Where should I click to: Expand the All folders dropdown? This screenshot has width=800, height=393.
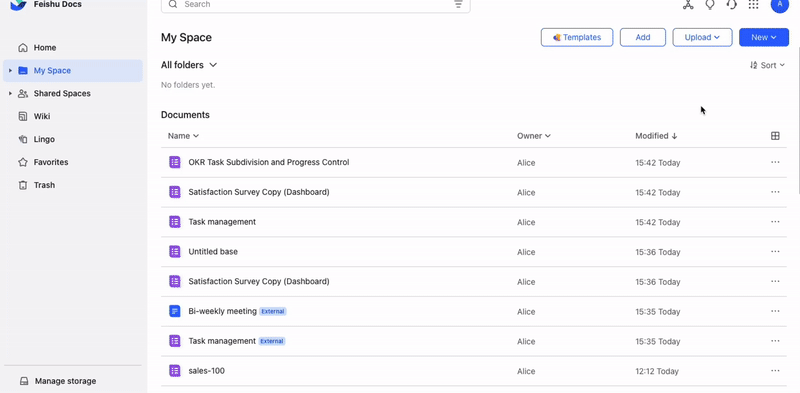click(189, 65)
